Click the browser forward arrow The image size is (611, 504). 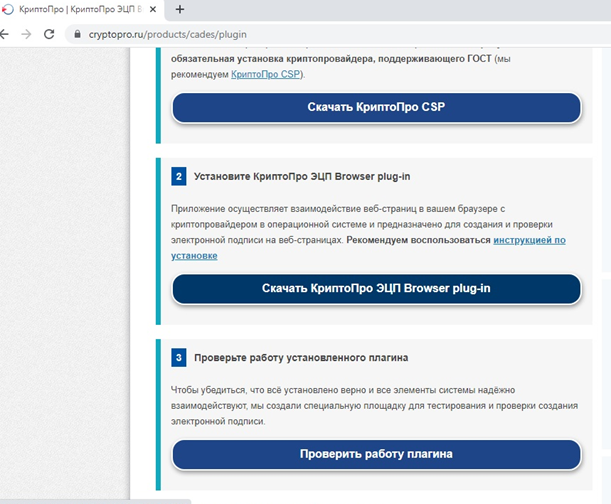coord(26,33)
